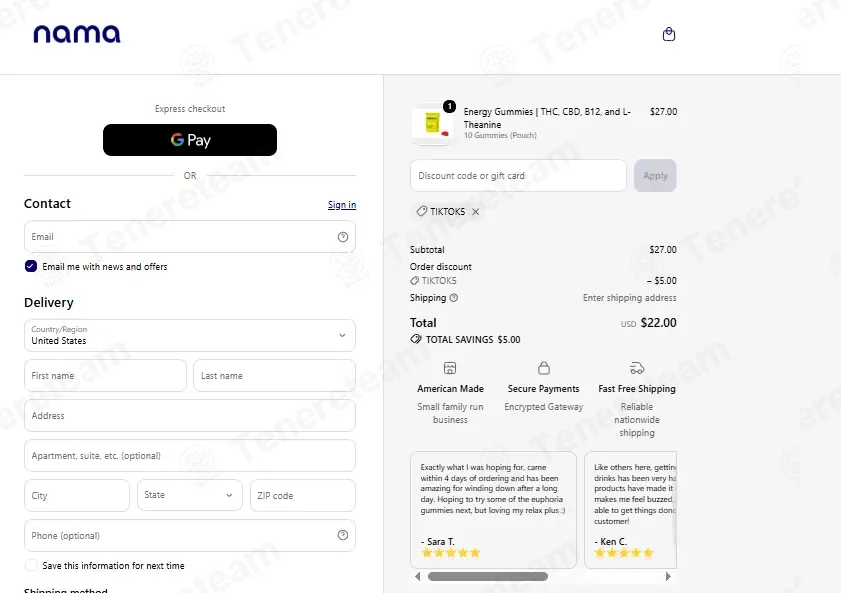Uncheck Email me with news and offers

[31, 266]
